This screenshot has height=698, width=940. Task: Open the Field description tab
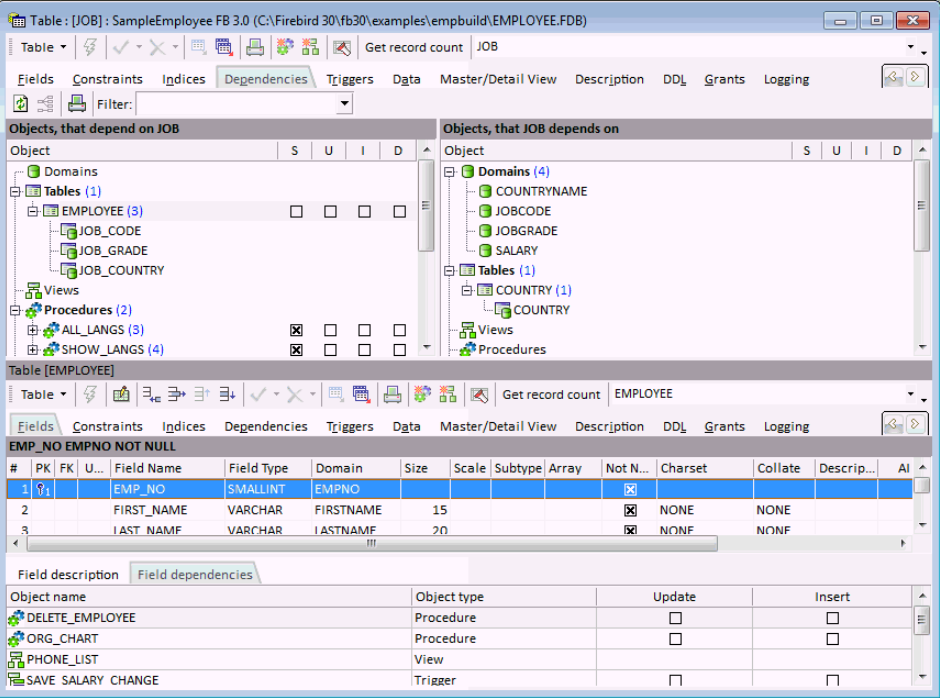pyautogui.click(x=68, y=575)
